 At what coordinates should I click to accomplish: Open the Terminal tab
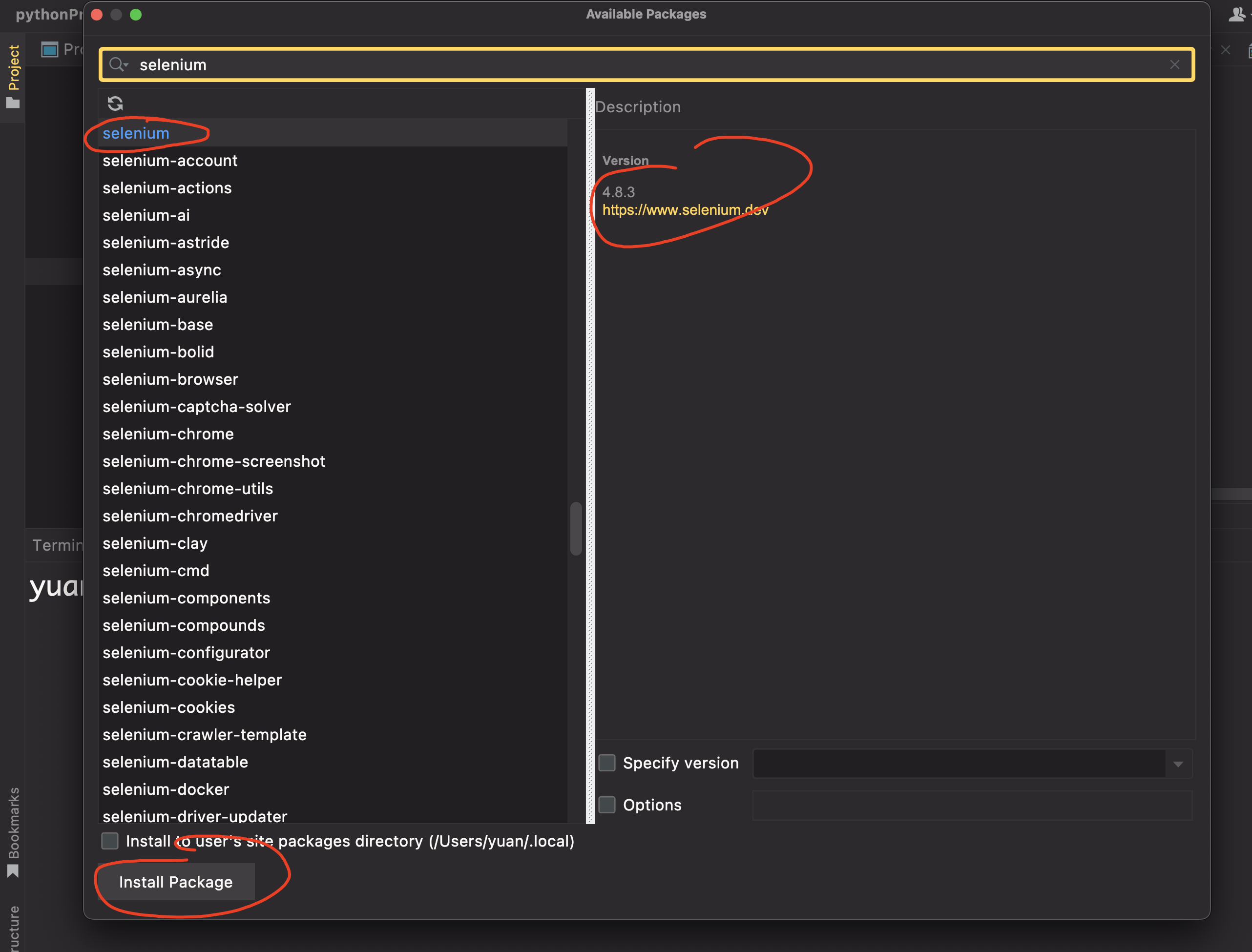(57, 545)
